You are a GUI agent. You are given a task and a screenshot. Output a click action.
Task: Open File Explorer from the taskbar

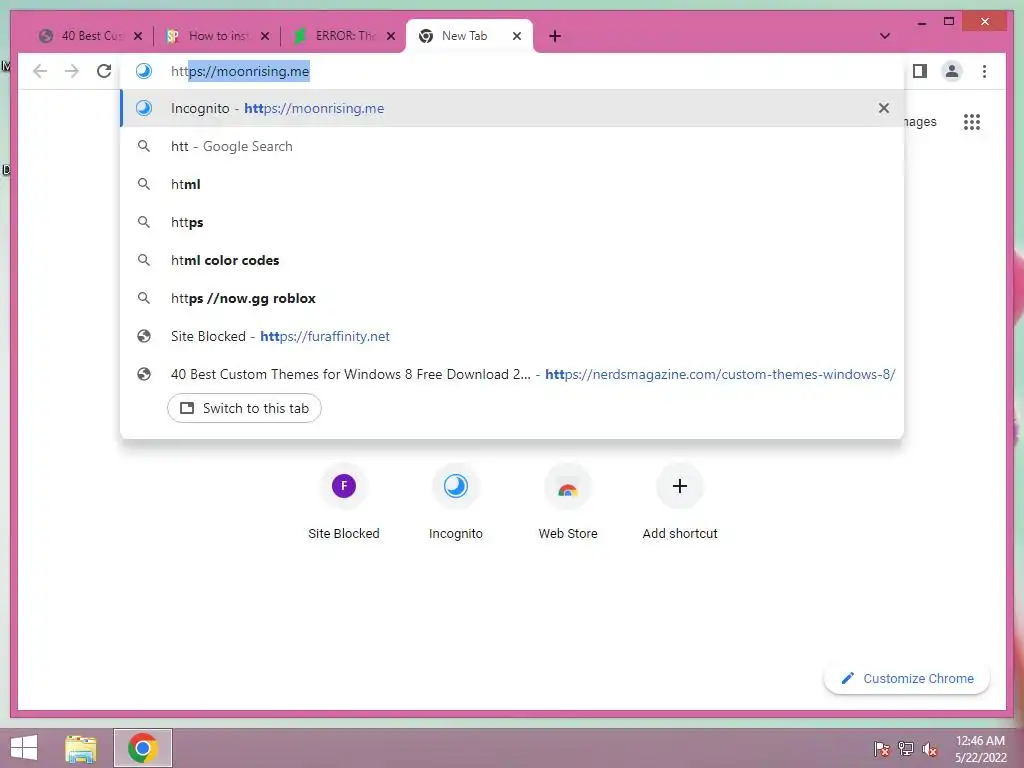pos(81,748)
